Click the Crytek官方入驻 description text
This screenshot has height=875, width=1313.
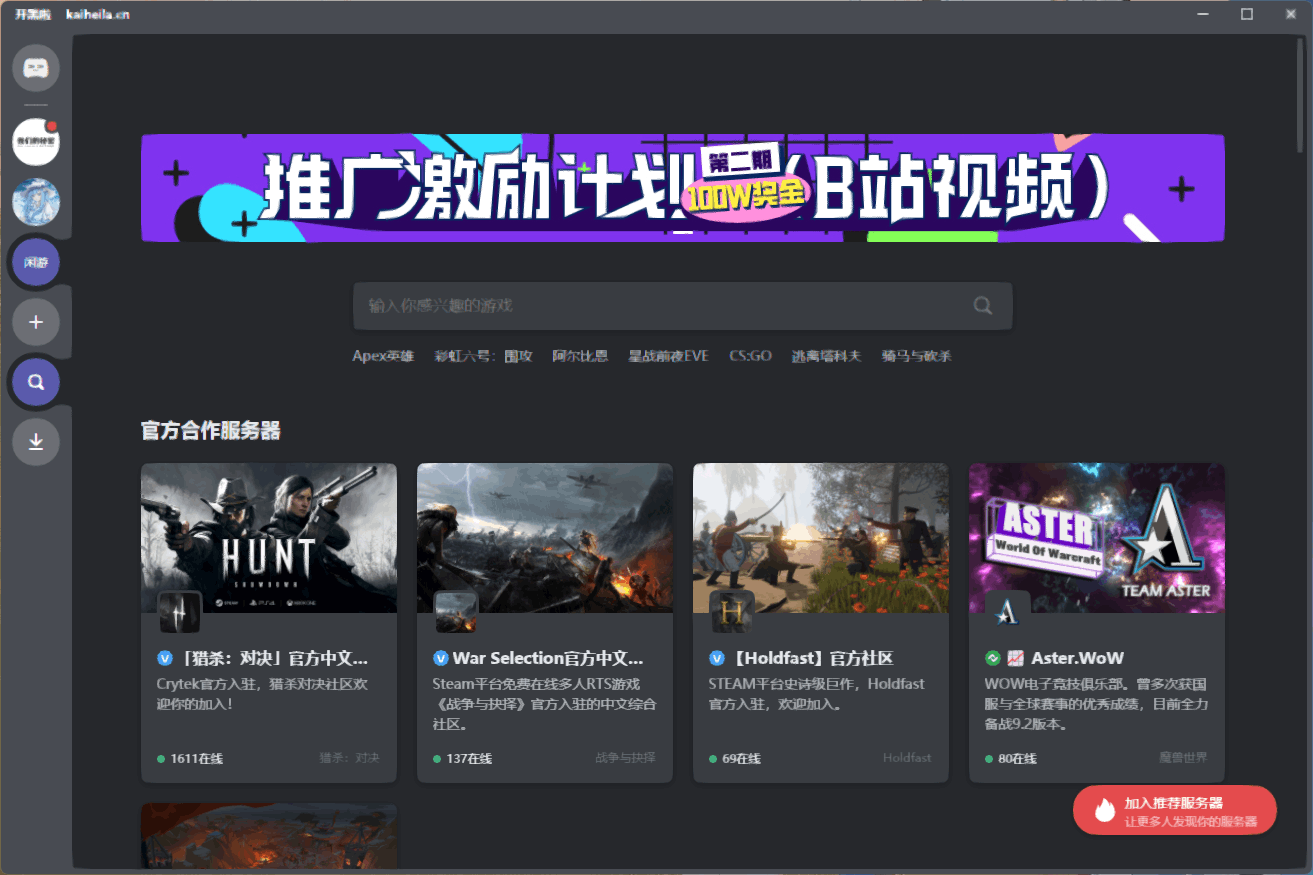tap(262, 694)
